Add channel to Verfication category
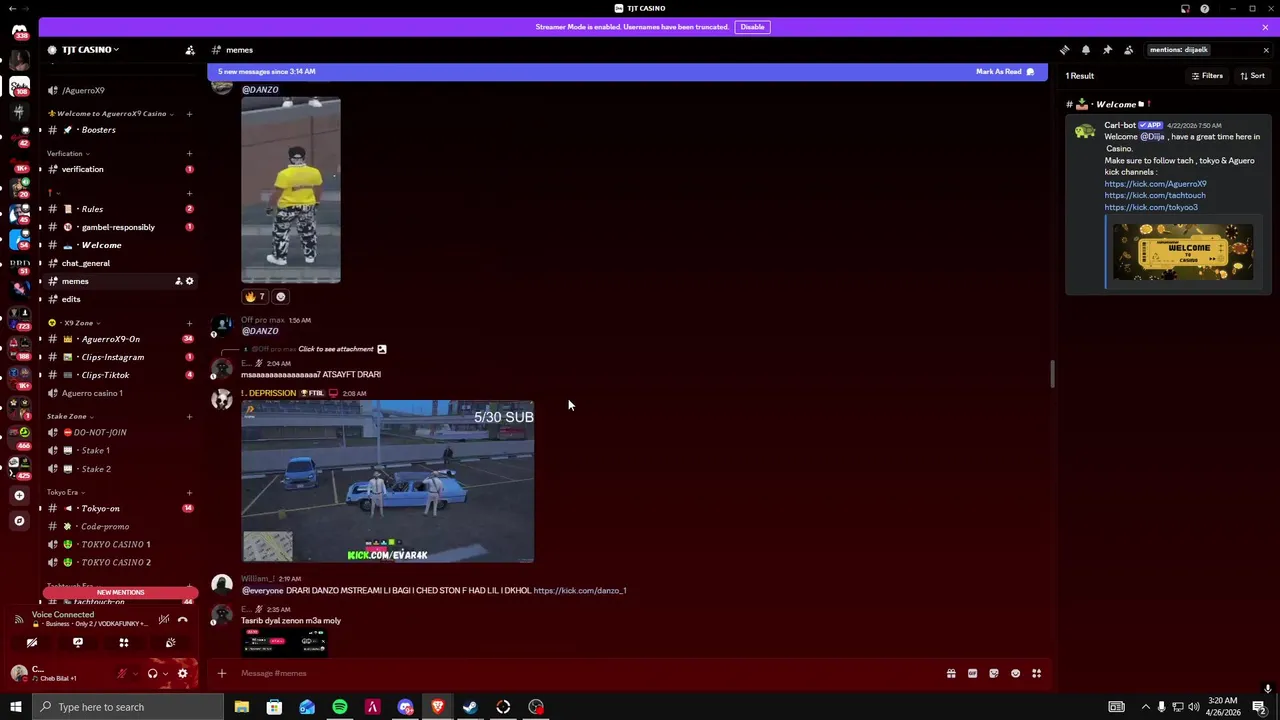Screen dimensions: 1280x720 point(189,154)
